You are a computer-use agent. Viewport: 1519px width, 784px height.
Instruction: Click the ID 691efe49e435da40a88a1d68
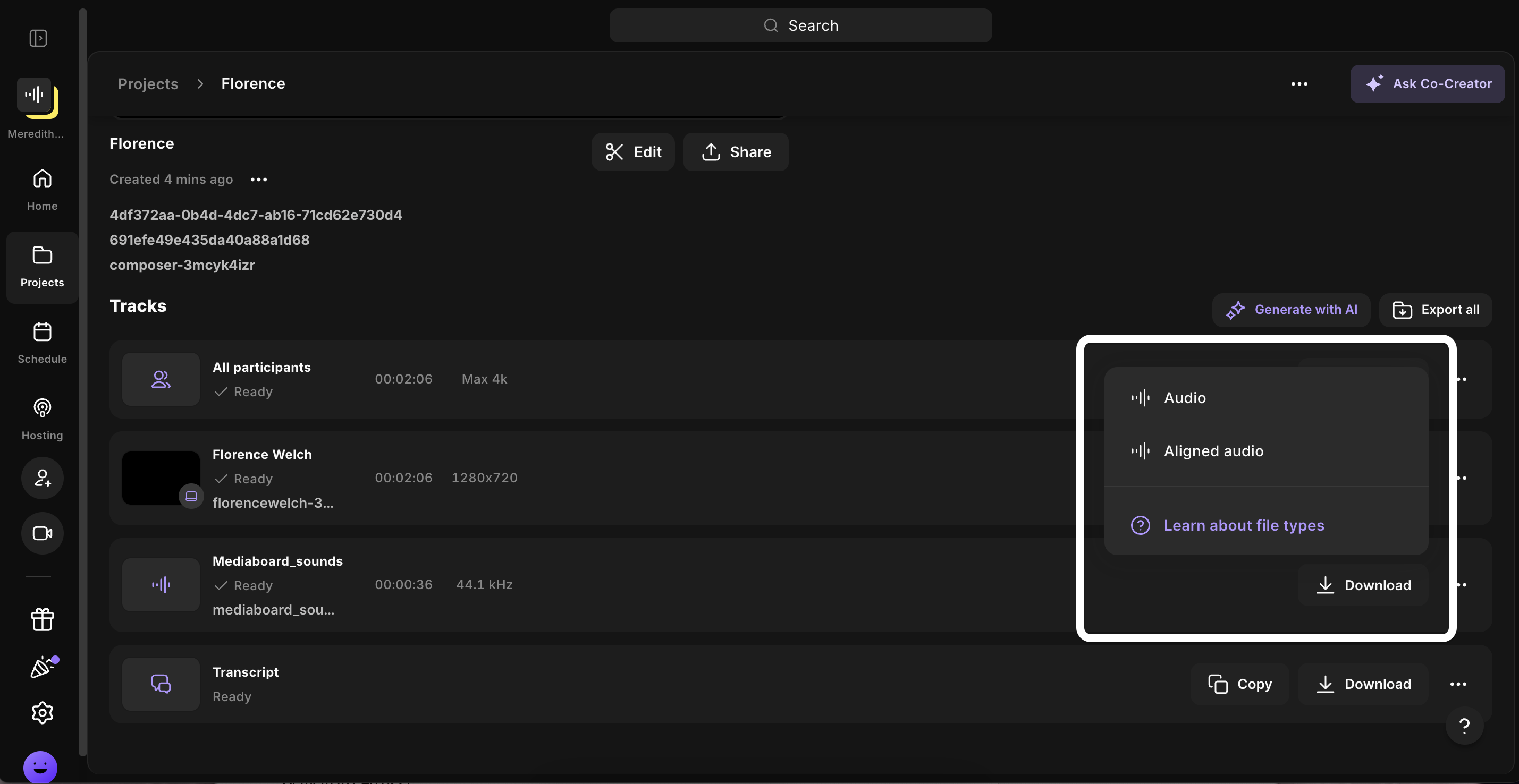pos(209,240)
